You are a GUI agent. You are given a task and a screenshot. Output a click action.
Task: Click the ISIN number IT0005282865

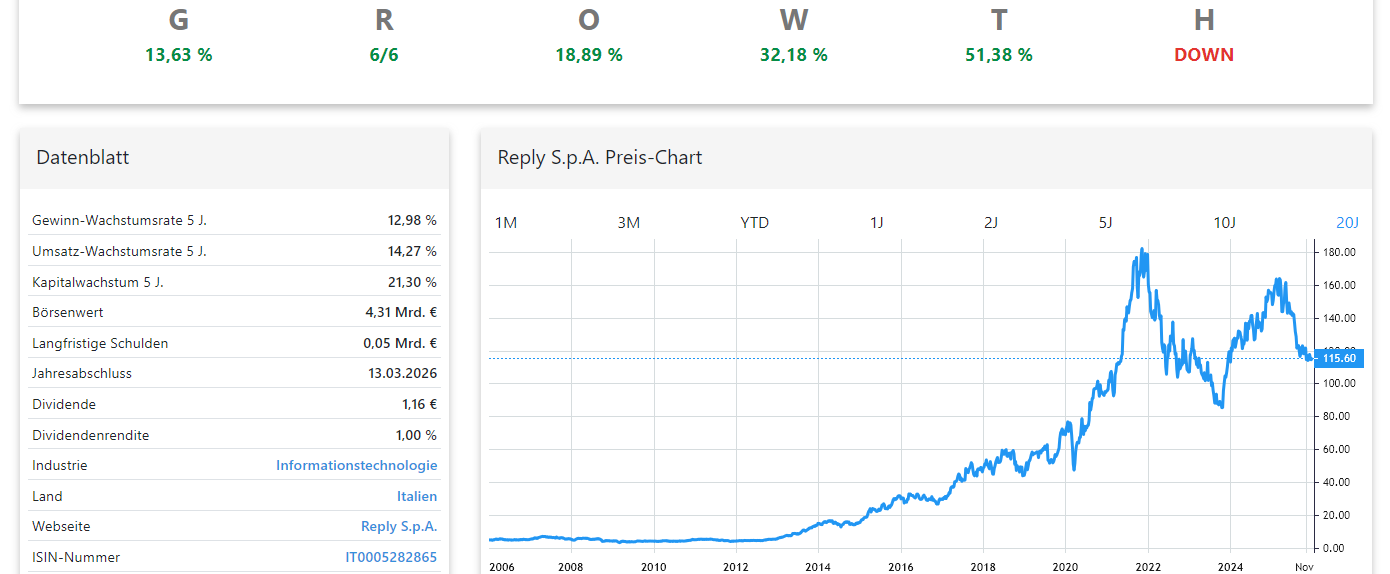click(x=391, y=557)
